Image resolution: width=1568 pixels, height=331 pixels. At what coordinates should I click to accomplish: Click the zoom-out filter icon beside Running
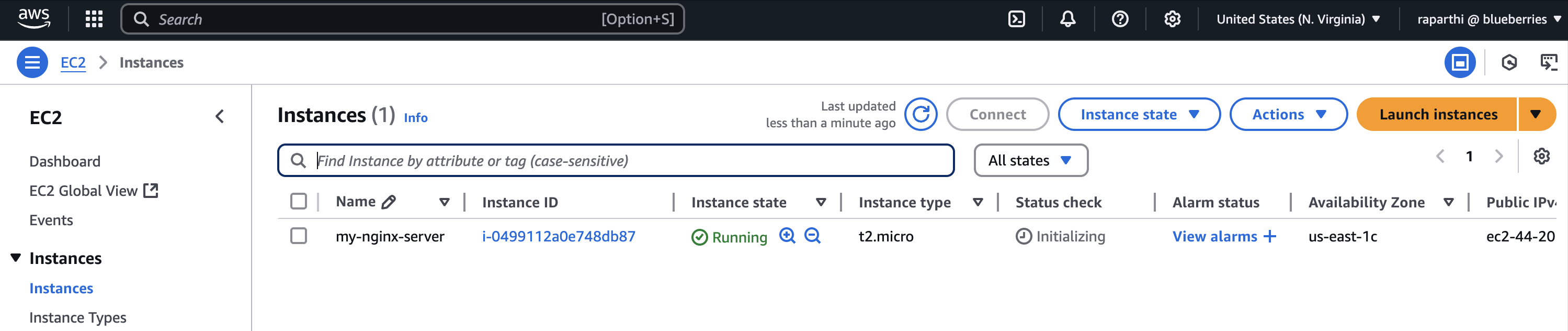point(813,235)
